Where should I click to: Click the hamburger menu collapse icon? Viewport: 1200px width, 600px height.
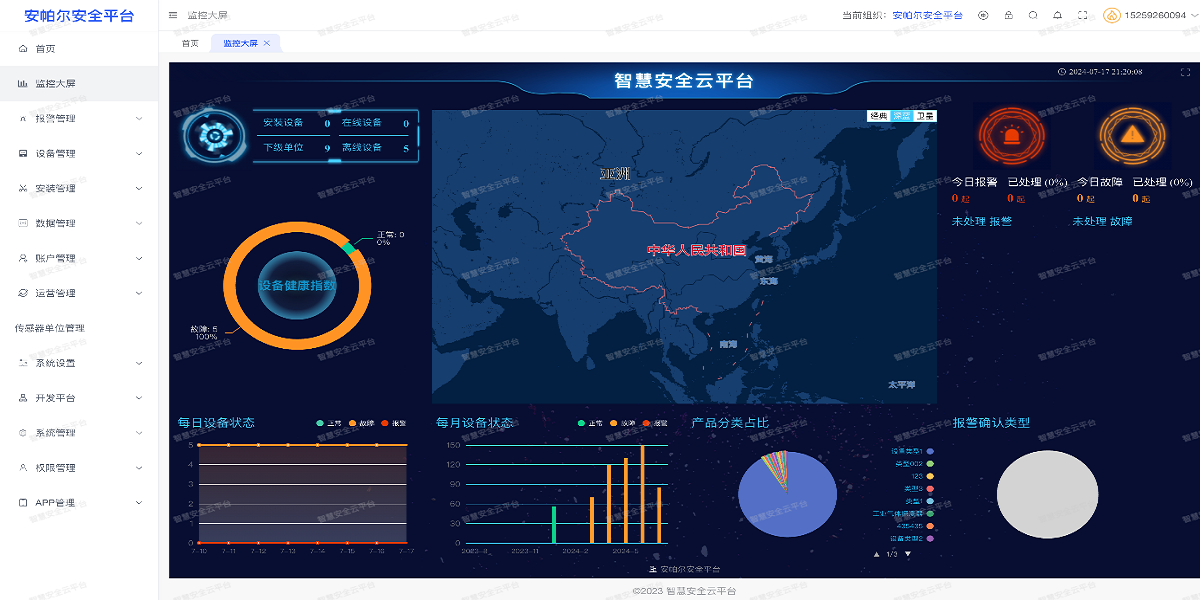(x=173, y=15)
